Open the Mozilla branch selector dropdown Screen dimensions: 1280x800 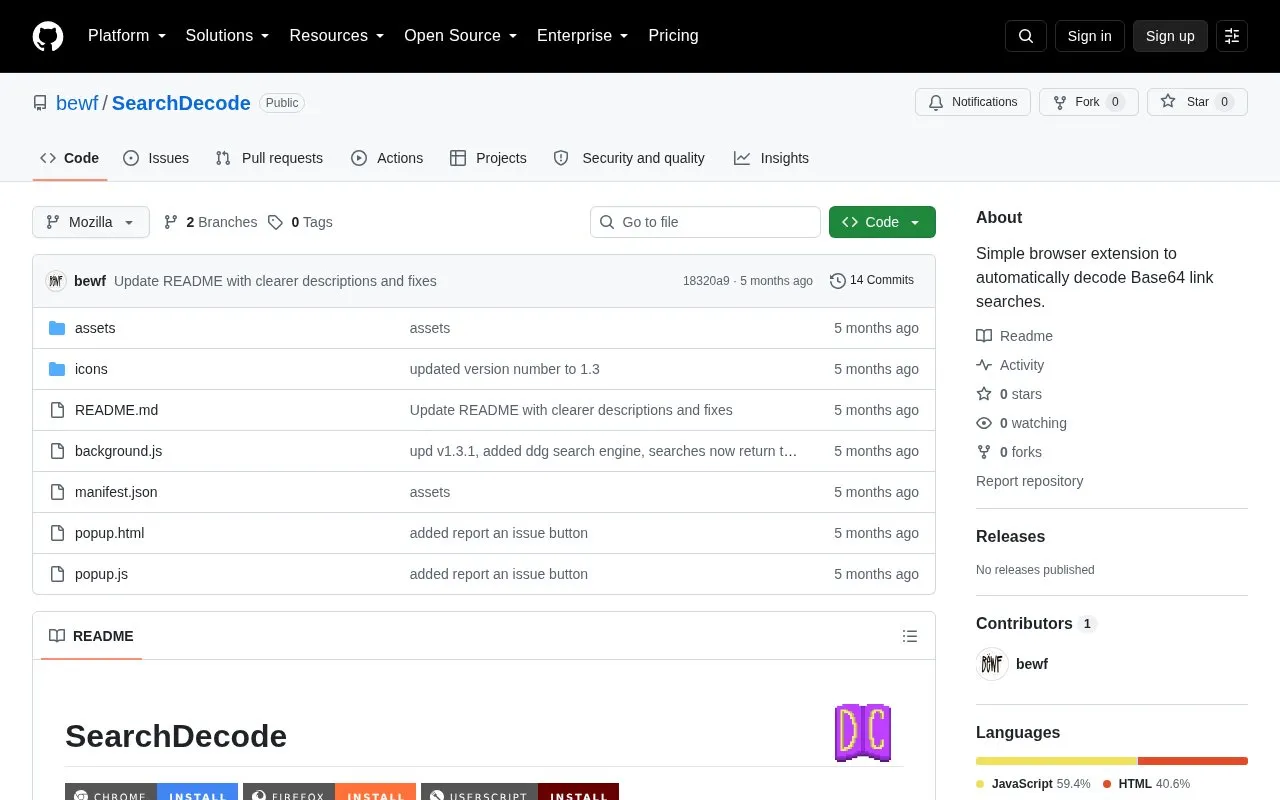[91, 222]
